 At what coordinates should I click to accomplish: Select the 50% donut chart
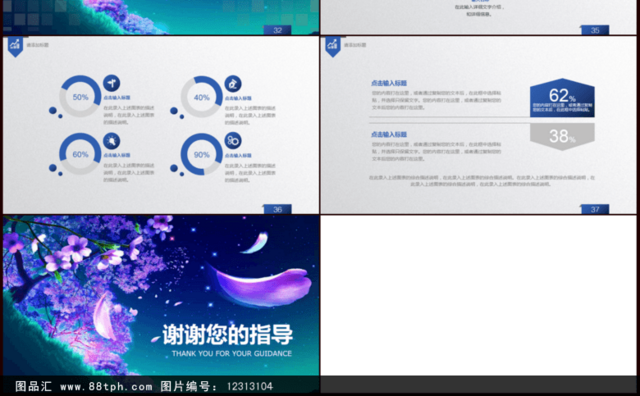pos(80,96)
